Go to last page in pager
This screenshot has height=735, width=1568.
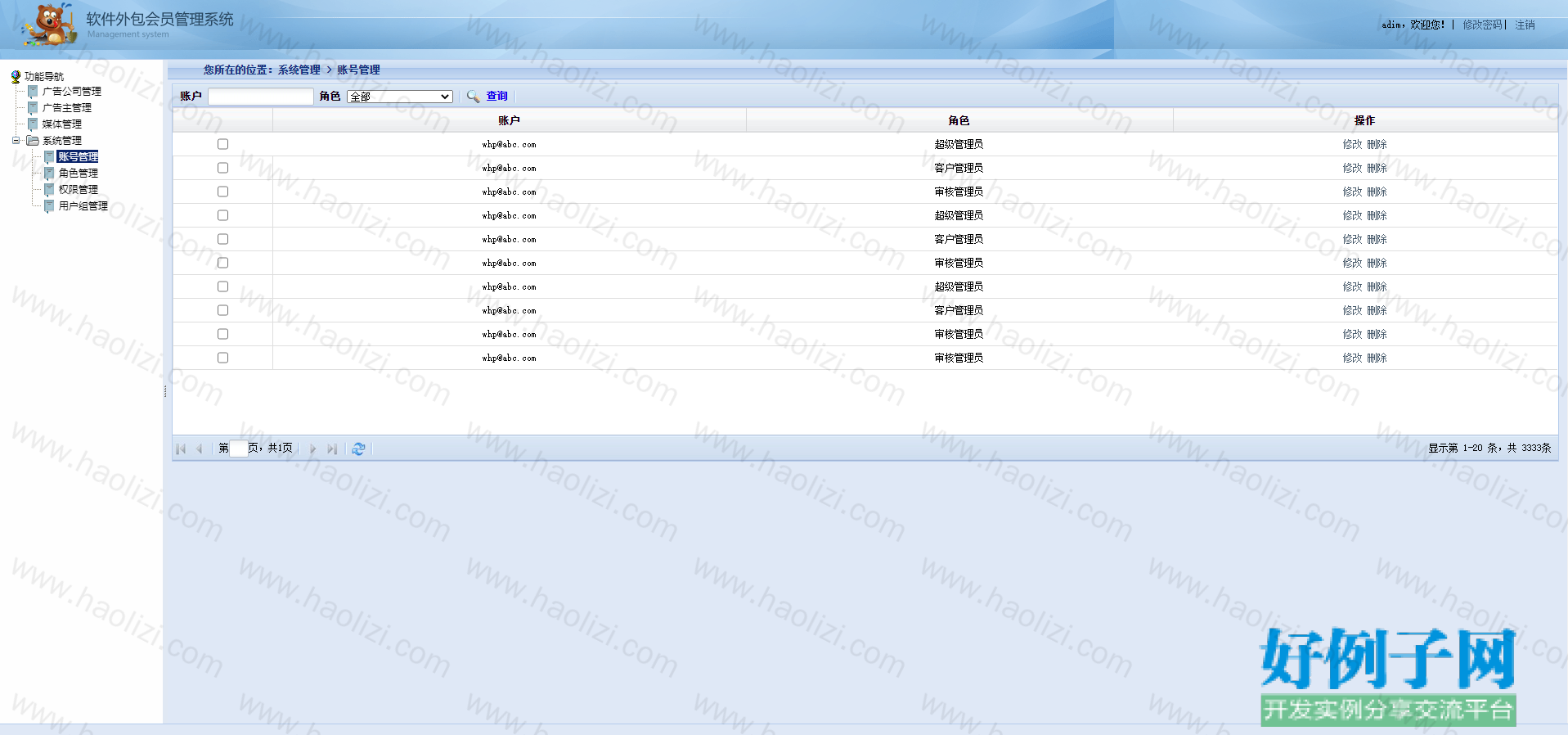331,449
